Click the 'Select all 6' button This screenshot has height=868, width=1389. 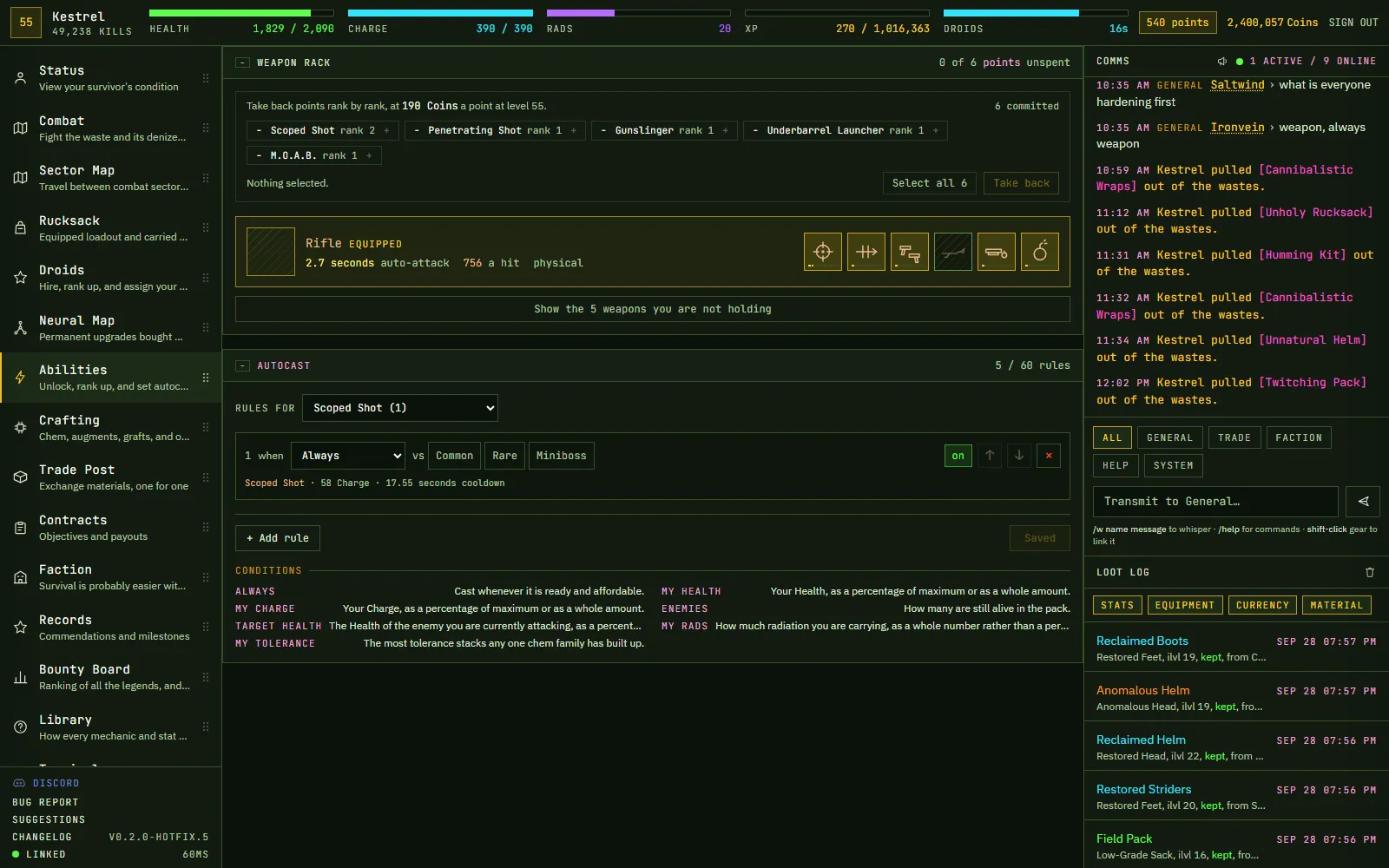(x=930, y=183)
